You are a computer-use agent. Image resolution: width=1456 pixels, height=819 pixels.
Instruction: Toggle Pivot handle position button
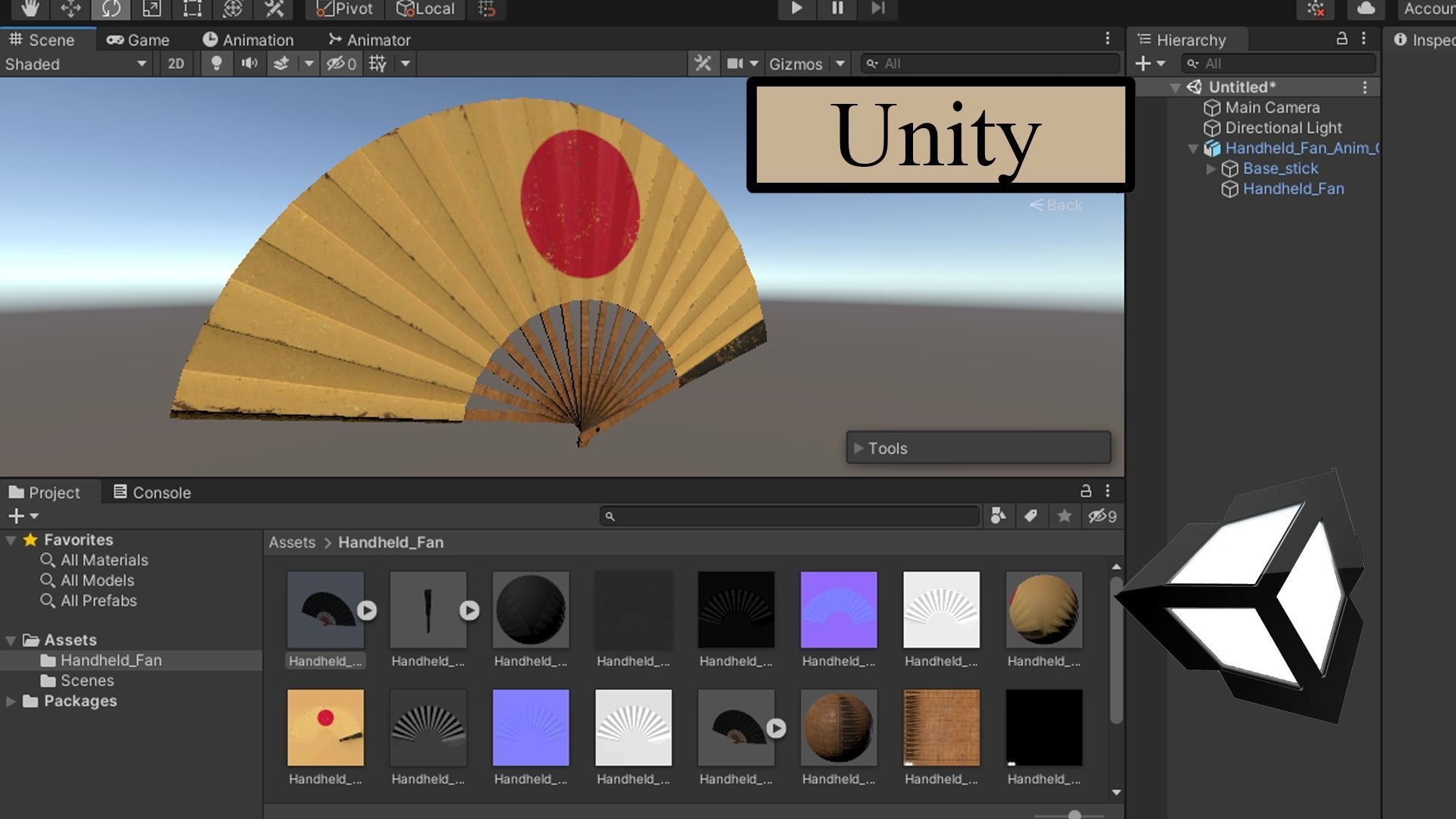(x=344, y=8)
